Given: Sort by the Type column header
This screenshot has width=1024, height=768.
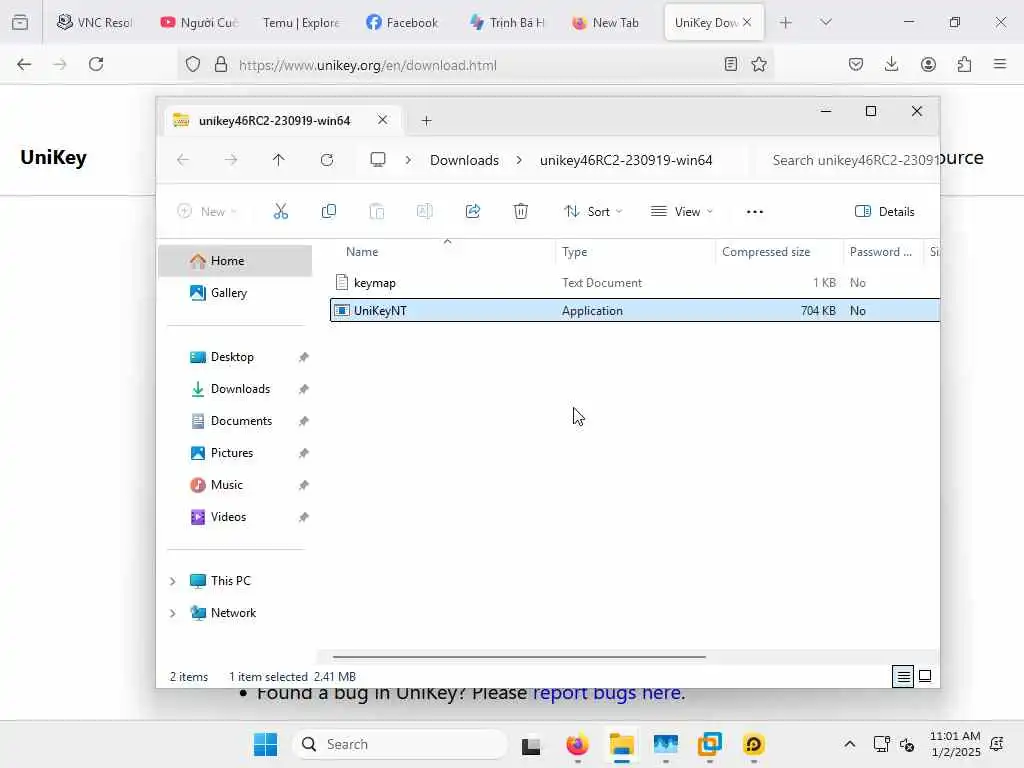Looking at the screenshot, I should point(574,251).
